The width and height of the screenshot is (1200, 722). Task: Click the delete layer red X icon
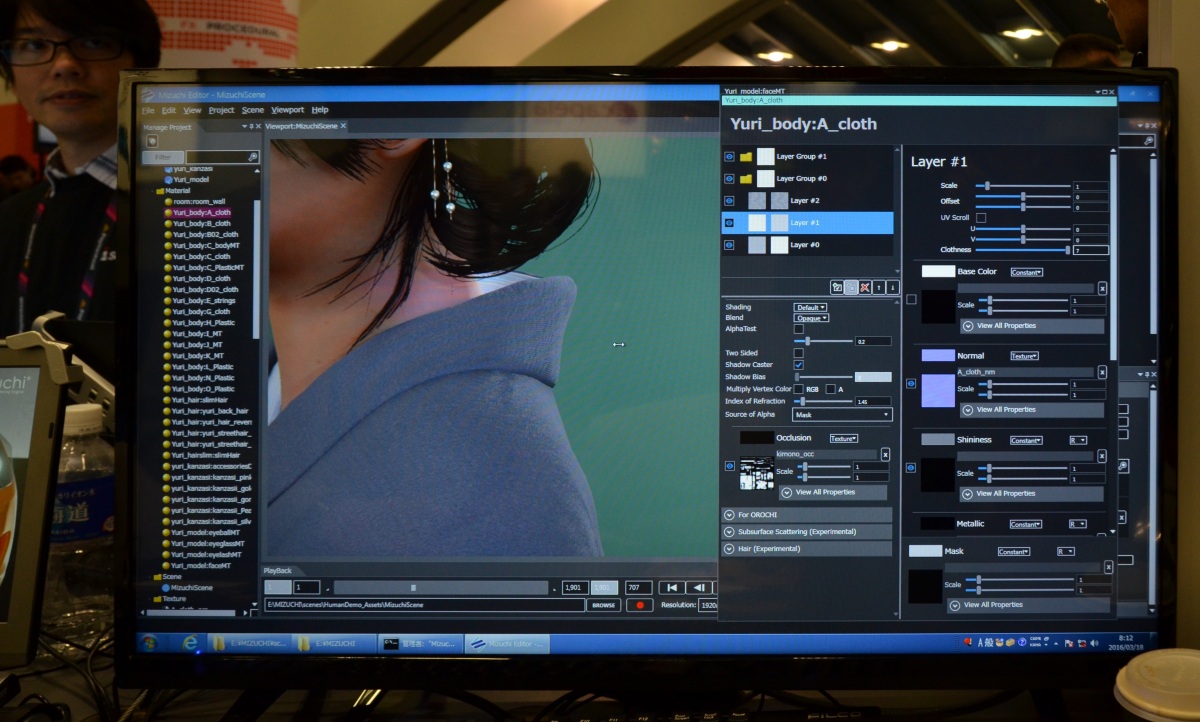click(865, 287)
